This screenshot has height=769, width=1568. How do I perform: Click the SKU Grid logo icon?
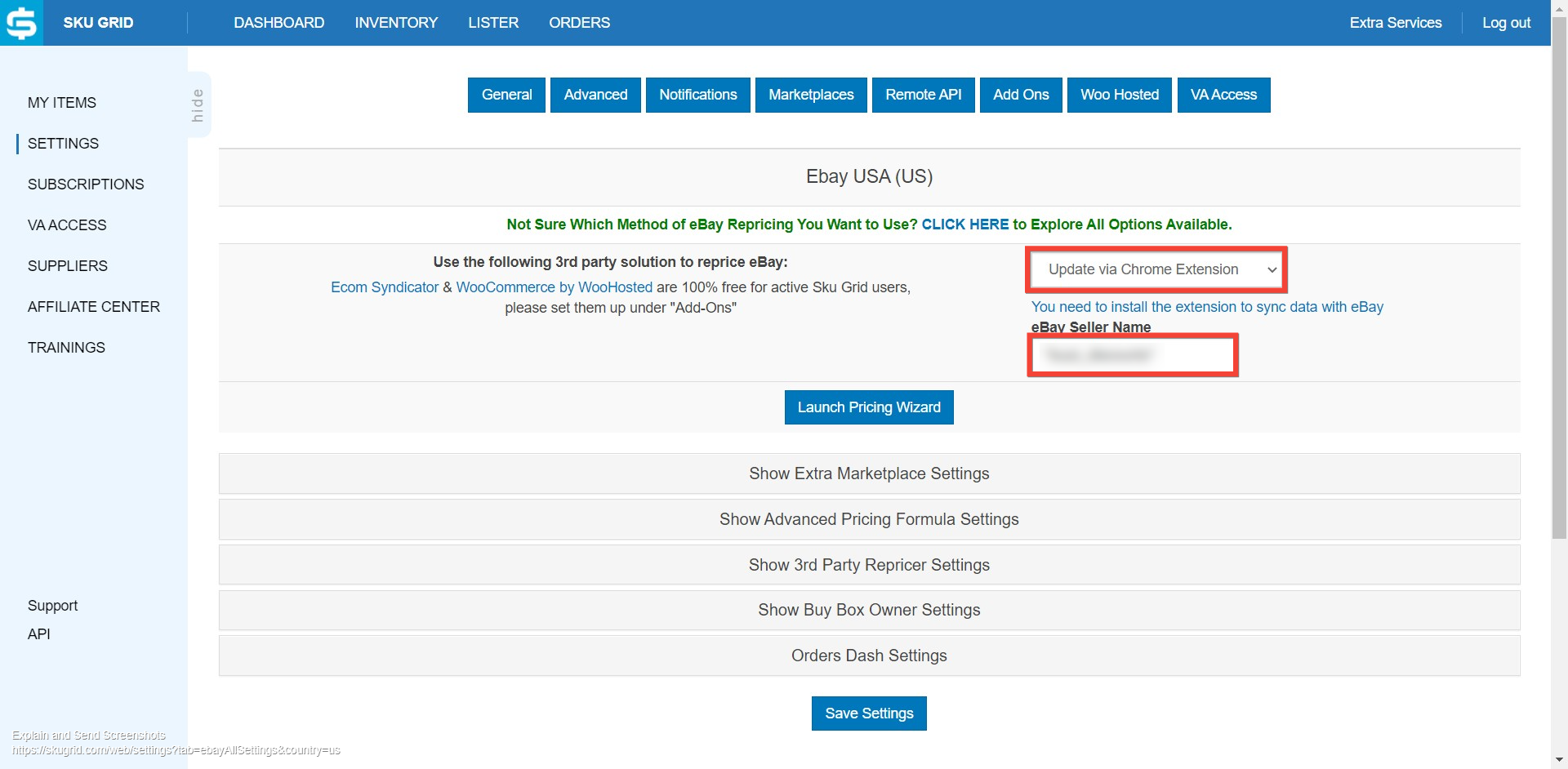pyautogui.click(x=21, y=23)
